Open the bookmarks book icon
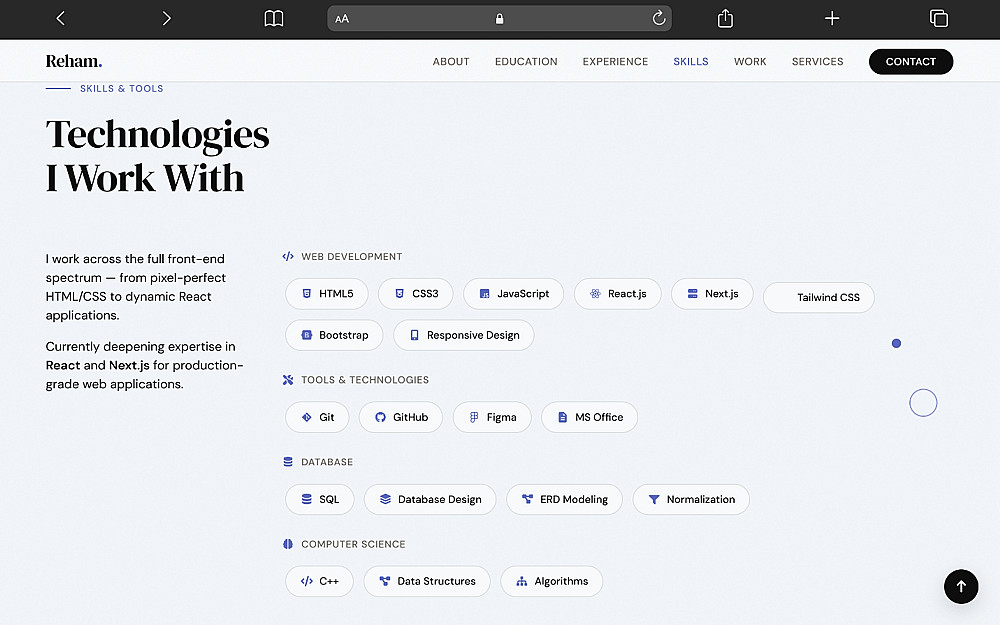Viewport: 1000px width, 625px height. pos(273,18)
